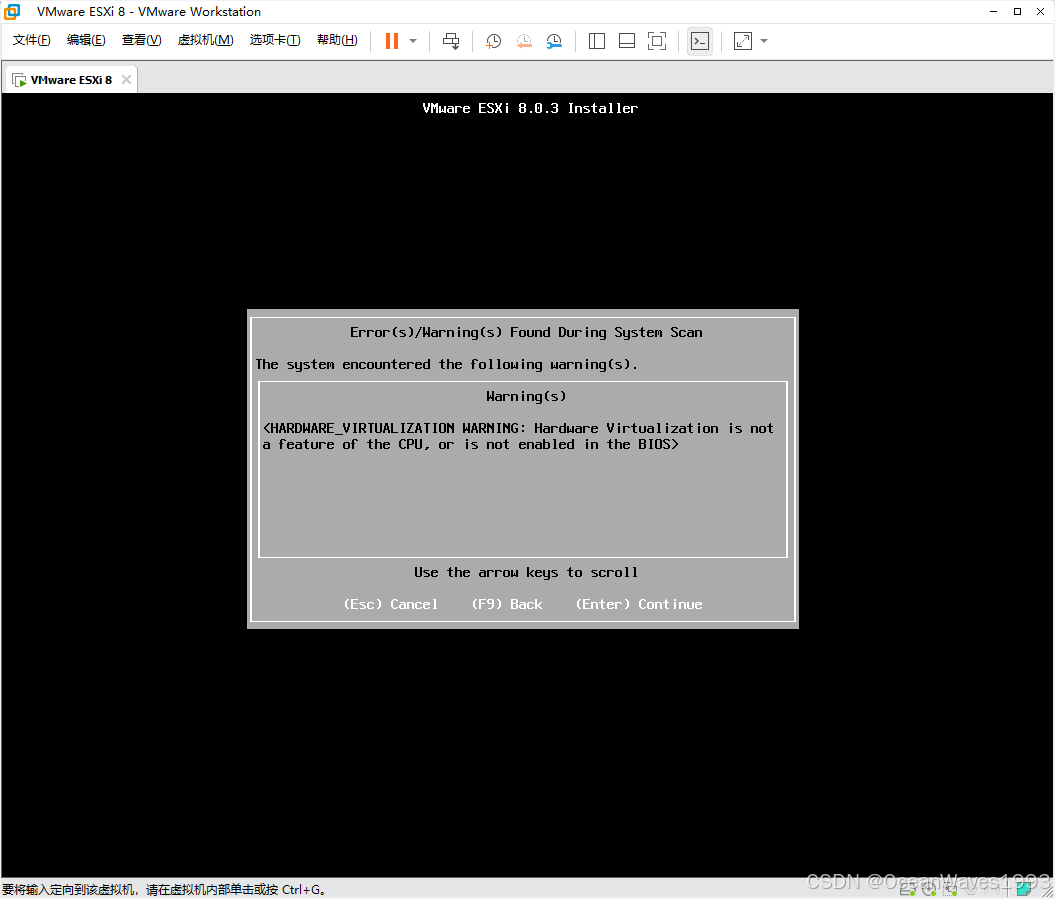This screenshot has width=1055, height=899.
Task: Send Ctrl+Alt+Del to the virtual machine
Action: [451, 41]
